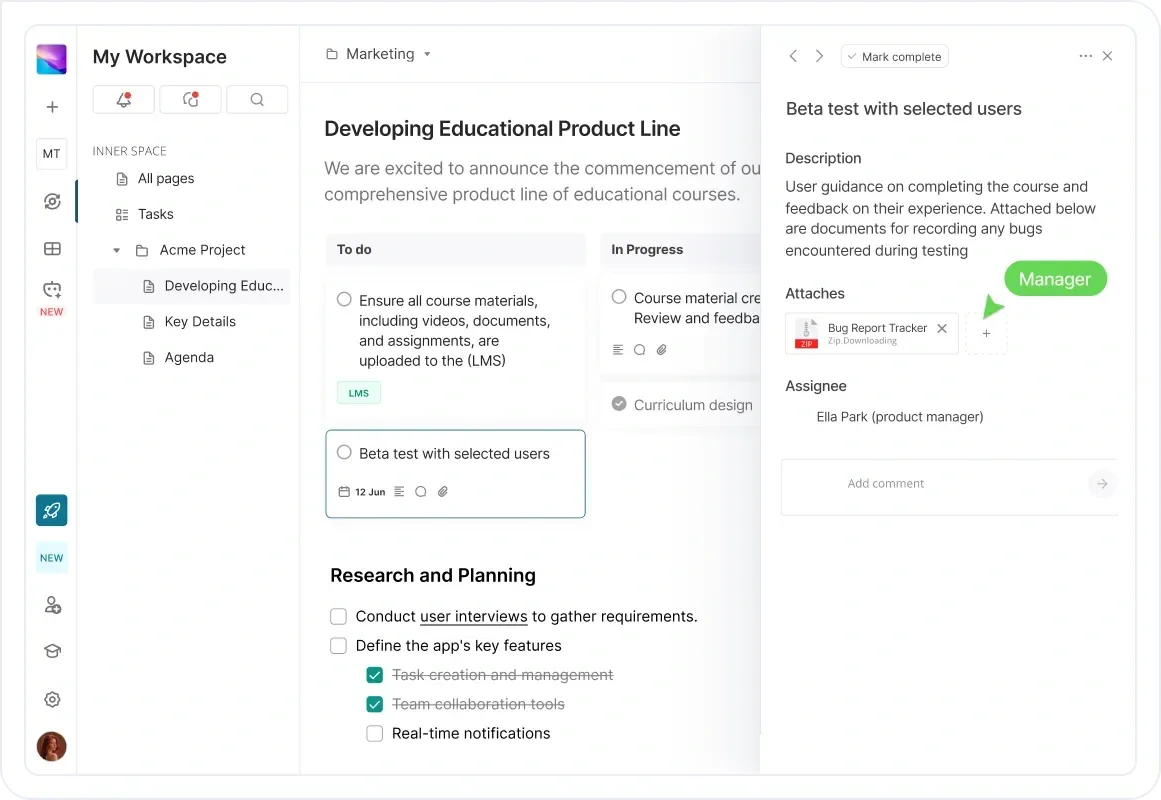The width and height of the screenshot is (1161, 800).
Task: Click the workspace logo icon
Action: pos(51,59)
